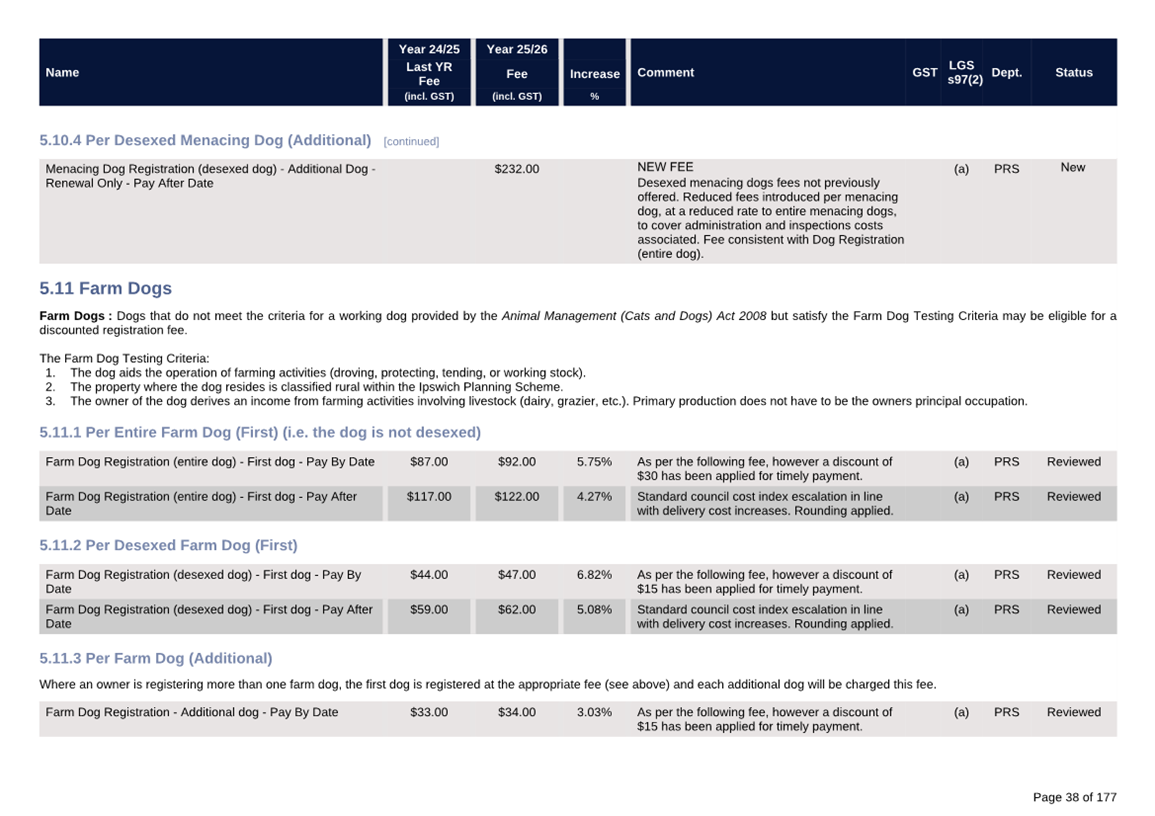Viewport: 1155px width, 816px height.
Task: Click the New status in the menacing dog row
Action: (x=1072, y=167)
